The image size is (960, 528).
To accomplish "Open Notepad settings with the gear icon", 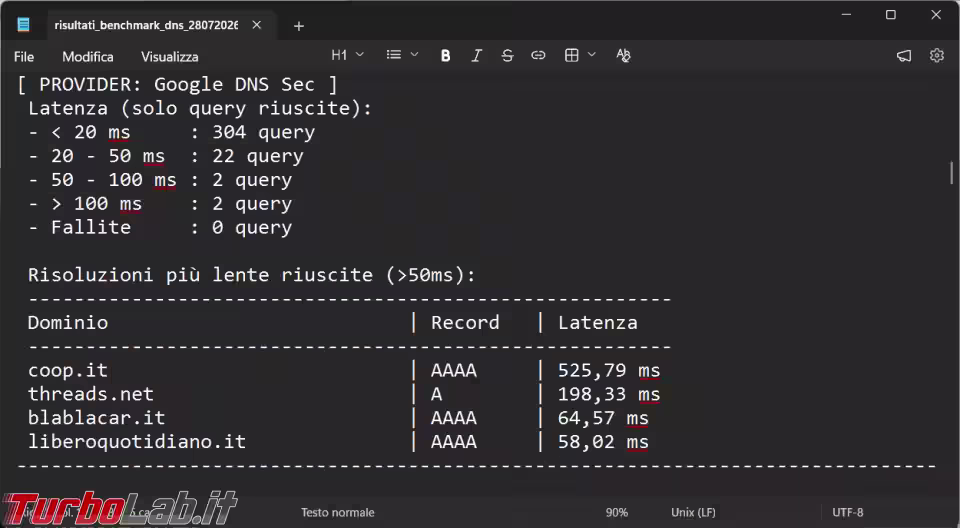I will pyautogui.click(x=937, y=56).
